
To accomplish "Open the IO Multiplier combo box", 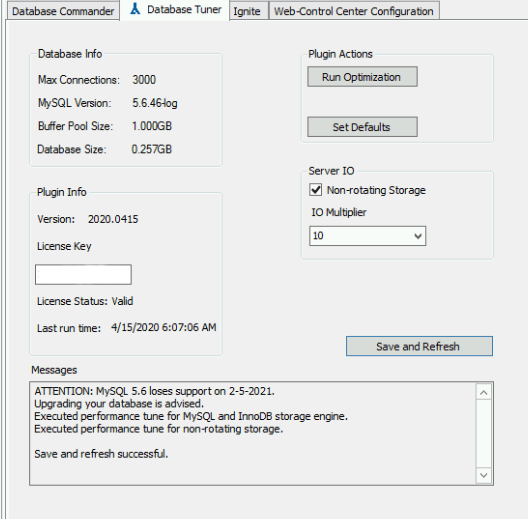I will click(x=367, y=236).
